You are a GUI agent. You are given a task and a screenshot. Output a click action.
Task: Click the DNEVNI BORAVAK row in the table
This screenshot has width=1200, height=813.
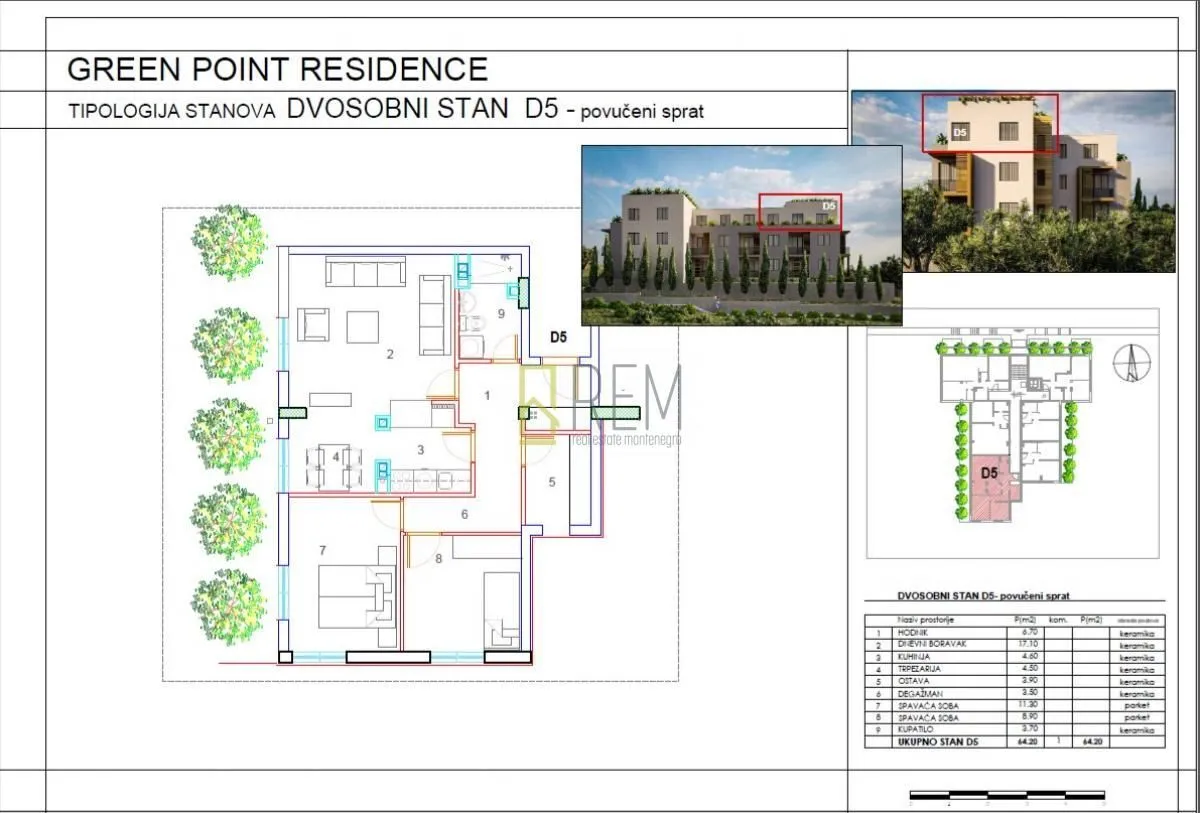pyautogui.click(x=1015, y=645)
